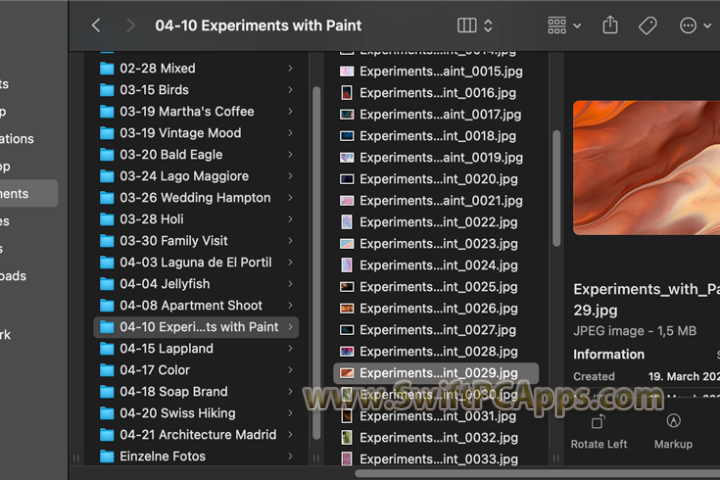Expand chevron next to 04-15 Lappland
Screen dimensions: 720x480
[290, 349]
